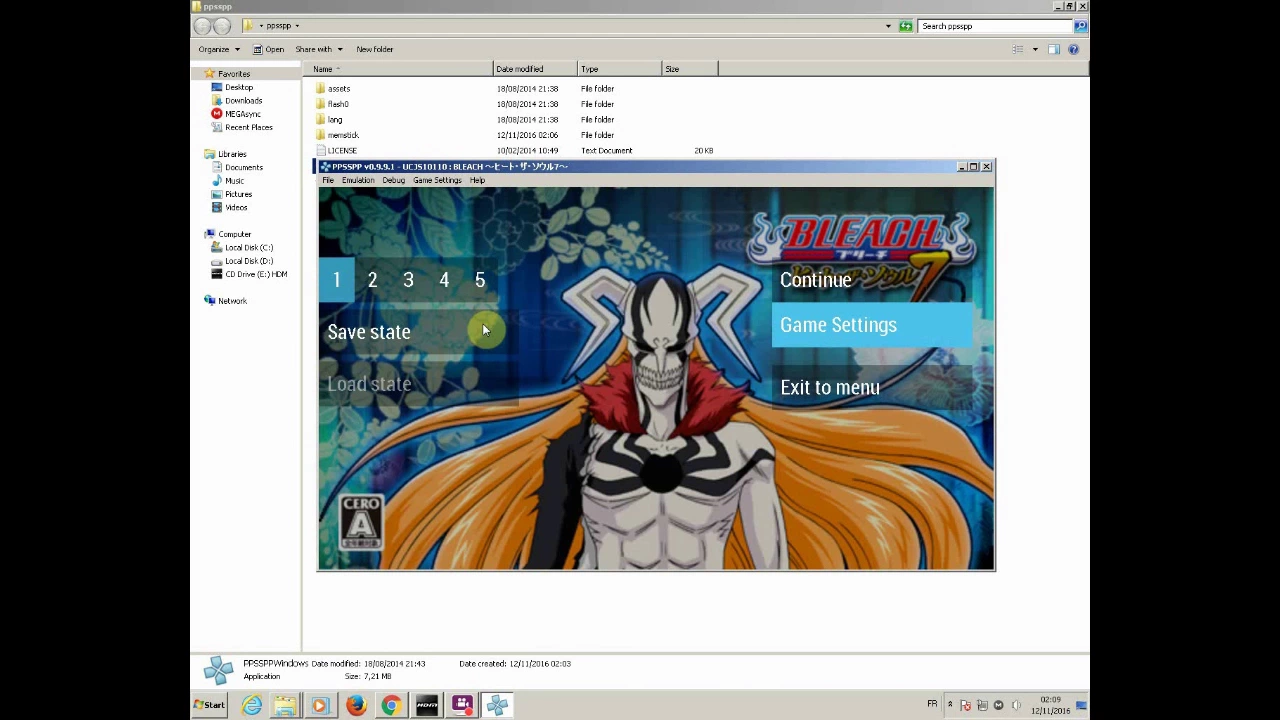Click the Explorer Open toolbar button
Screen dimensions: 1280x720
pos(268,49)
